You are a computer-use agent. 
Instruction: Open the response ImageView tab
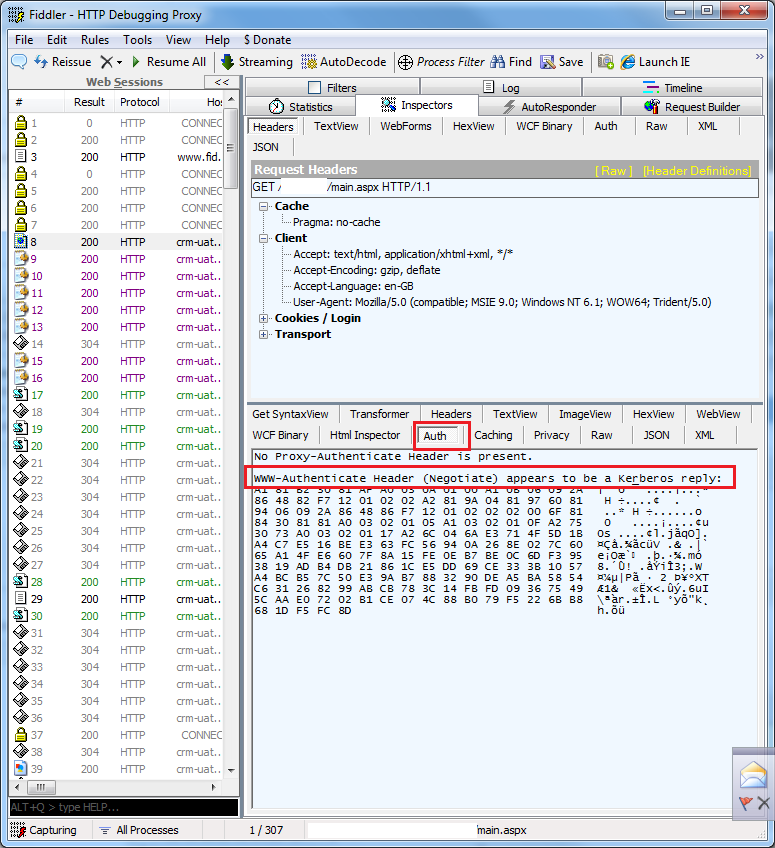click(x=585, y=414)
